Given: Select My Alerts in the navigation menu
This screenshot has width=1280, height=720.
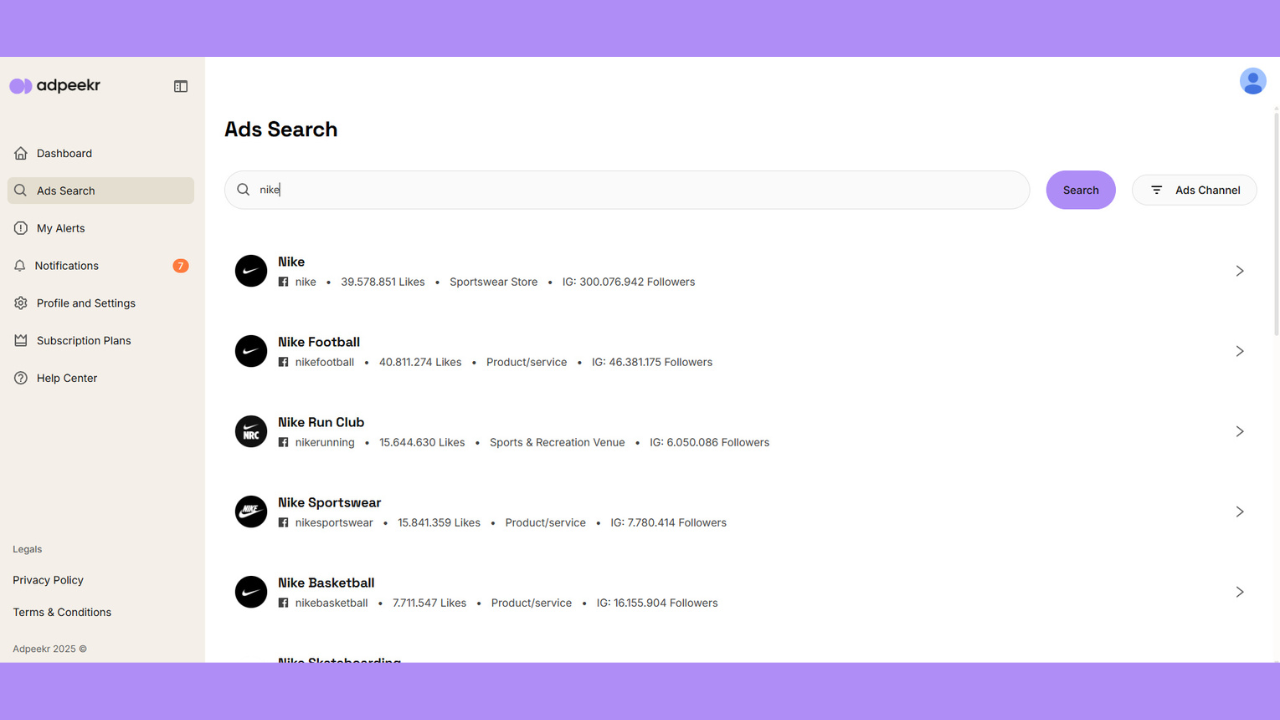Looking at the screenshot, I should pos(59,228).
